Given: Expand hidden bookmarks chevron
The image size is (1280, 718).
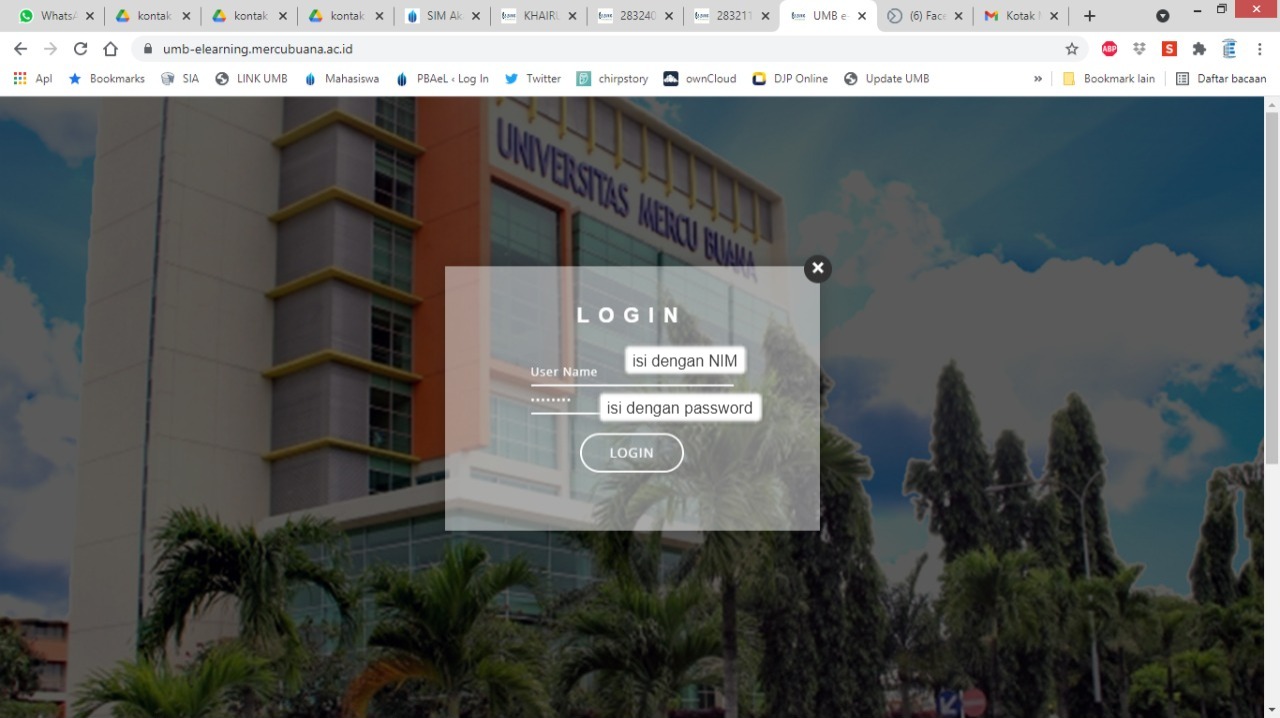Looking at the screenshot, I should tap(1038, 78).
